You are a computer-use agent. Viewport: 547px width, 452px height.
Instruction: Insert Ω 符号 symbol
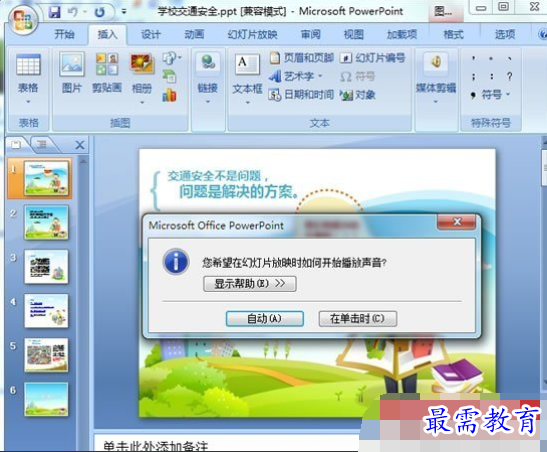(357, 76)
